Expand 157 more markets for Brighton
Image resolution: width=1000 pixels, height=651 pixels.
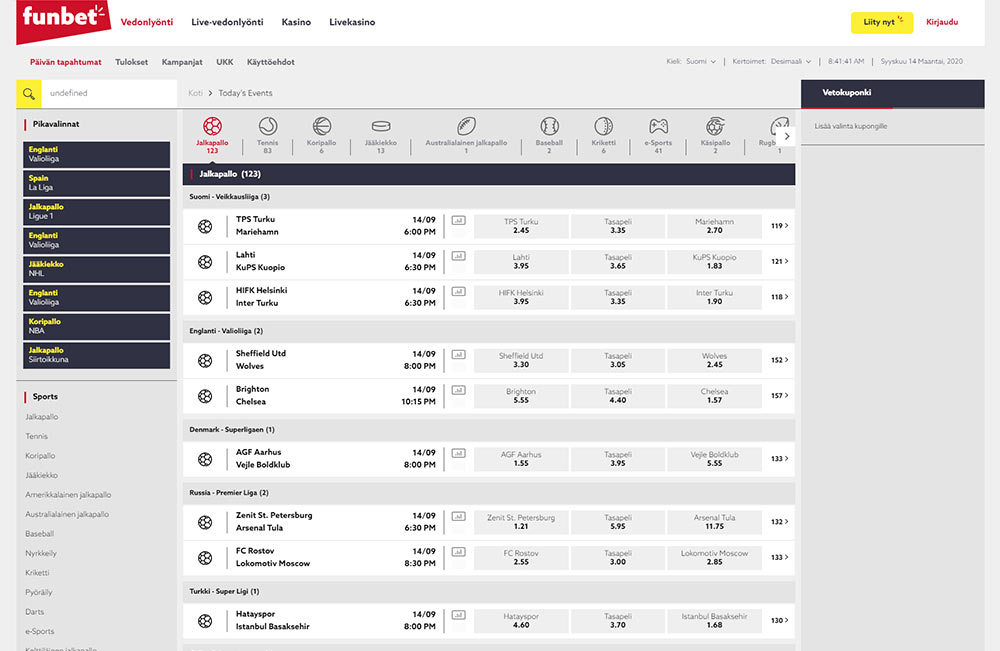click(779, 396)
